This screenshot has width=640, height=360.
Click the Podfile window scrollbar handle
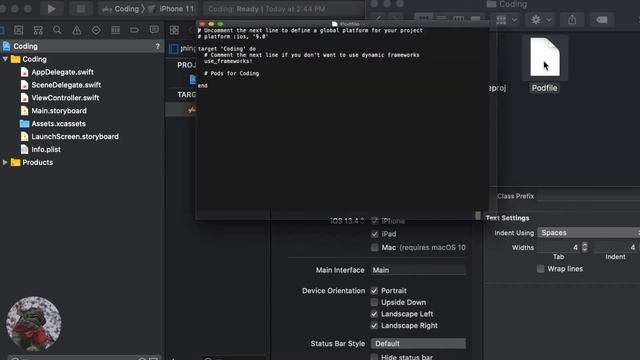click(x=478, y=216)
